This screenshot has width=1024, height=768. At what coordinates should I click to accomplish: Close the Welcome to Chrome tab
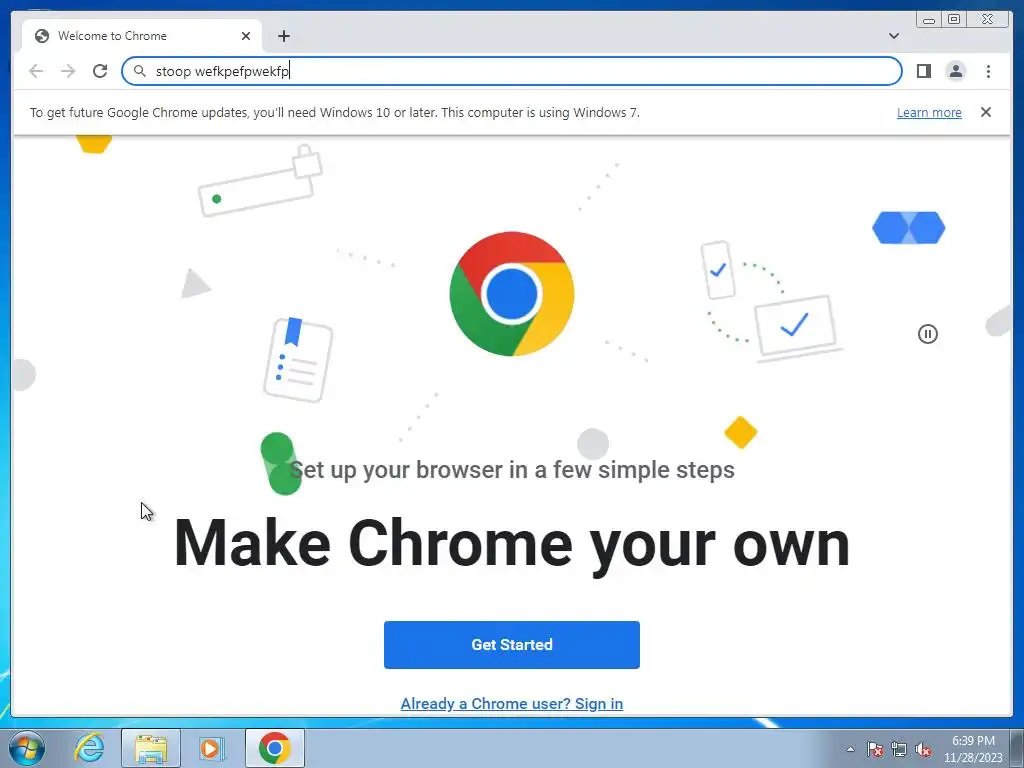(x=246, y=36)
